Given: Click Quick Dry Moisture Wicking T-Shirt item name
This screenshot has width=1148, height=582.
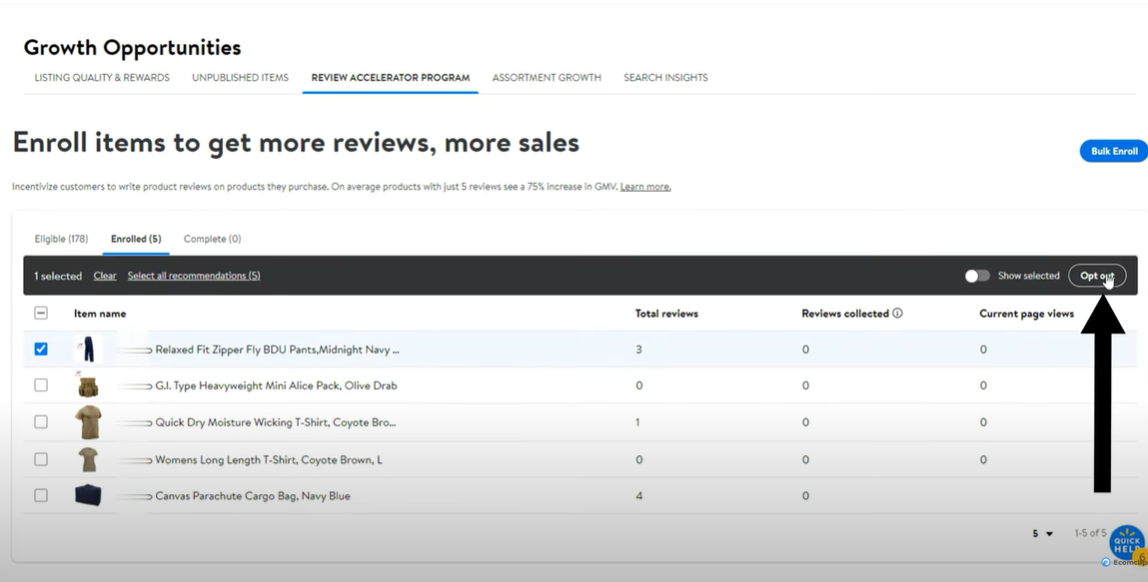Looking at the screenshot, I should (x=275, y=422).
